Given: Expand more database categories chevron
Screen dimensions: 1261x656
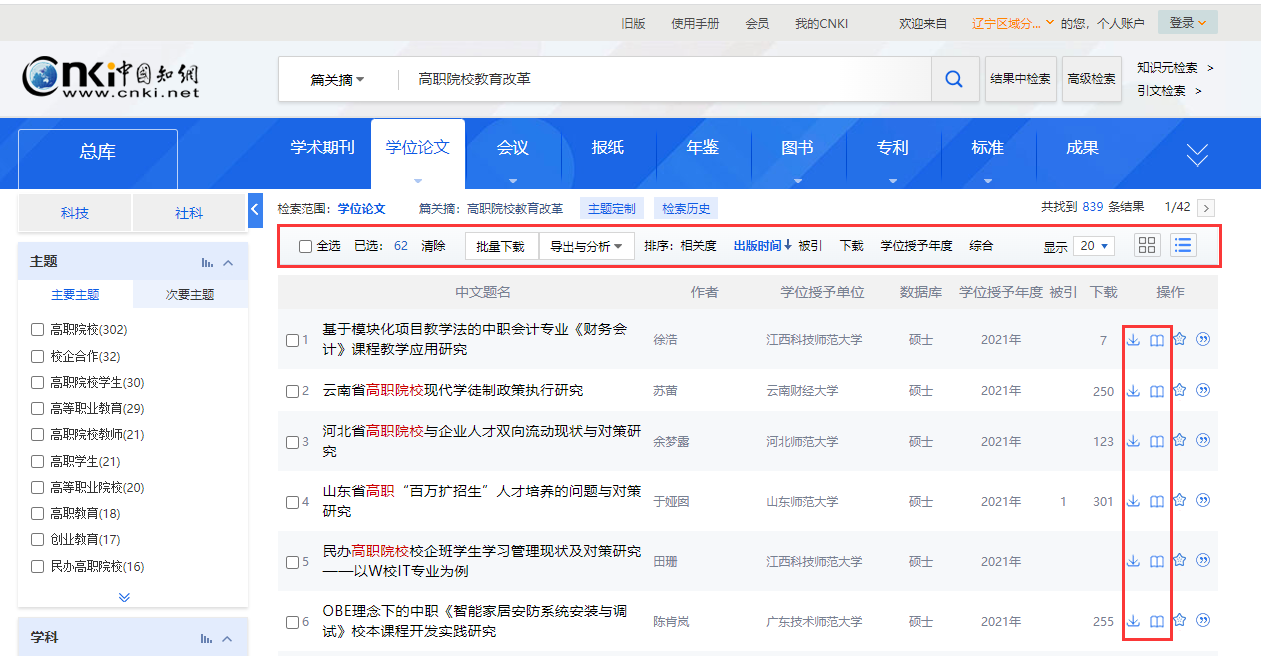Looking at the screenshot, I should click(1197, 154).
